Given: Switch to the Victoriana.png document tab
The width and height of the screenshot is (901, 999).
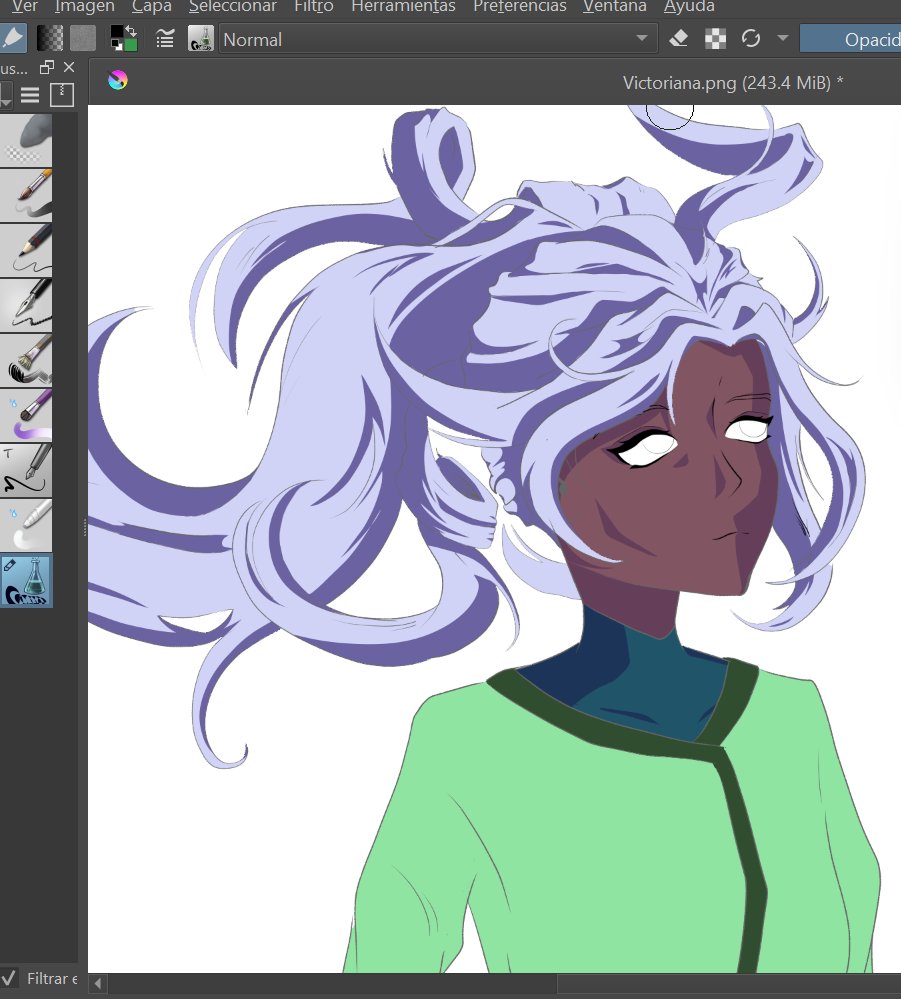Looking at the screenshot, I should tap(733, 83).
